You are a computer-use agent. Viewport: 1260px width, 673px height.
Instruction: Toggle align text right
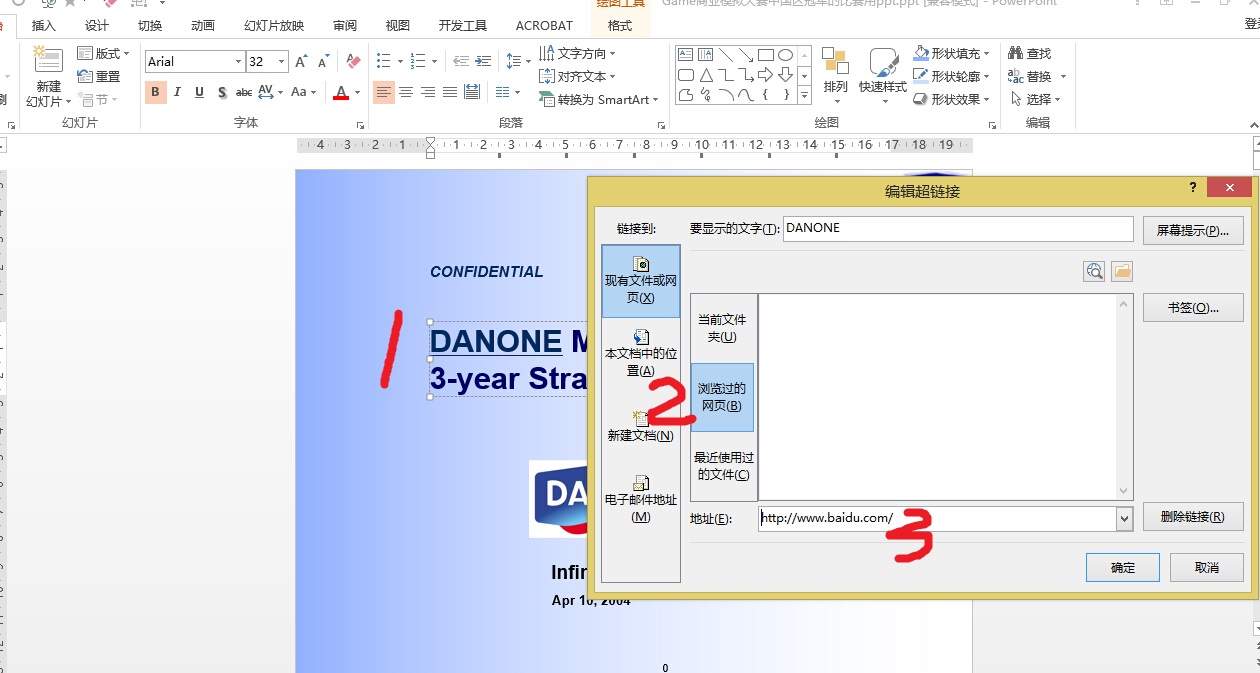click(x=428, y=92)
